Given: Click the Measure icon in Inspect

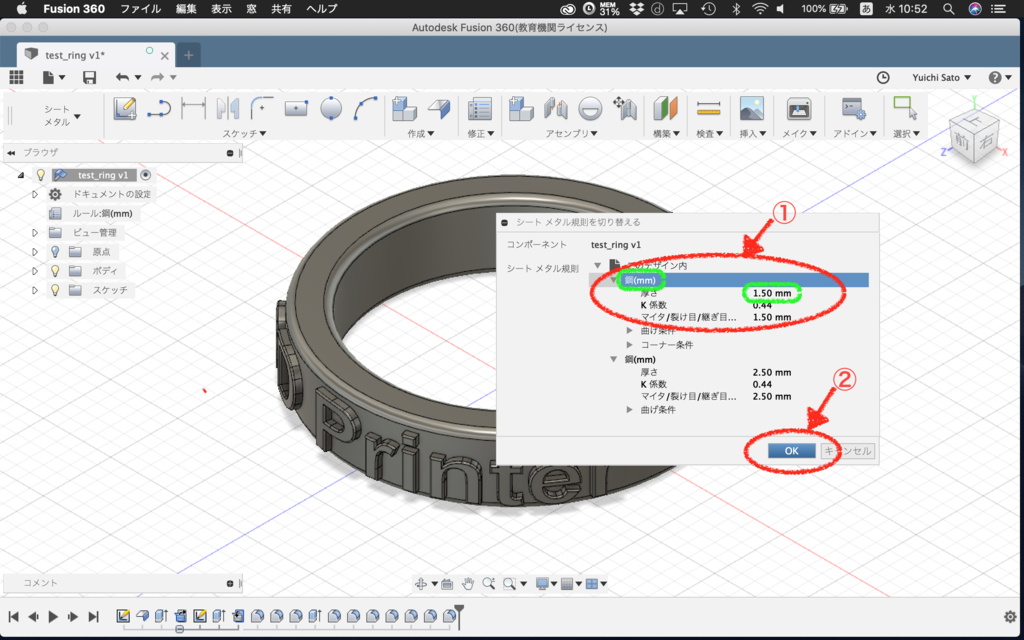Looking at the screenshot, I should [709, 108].
